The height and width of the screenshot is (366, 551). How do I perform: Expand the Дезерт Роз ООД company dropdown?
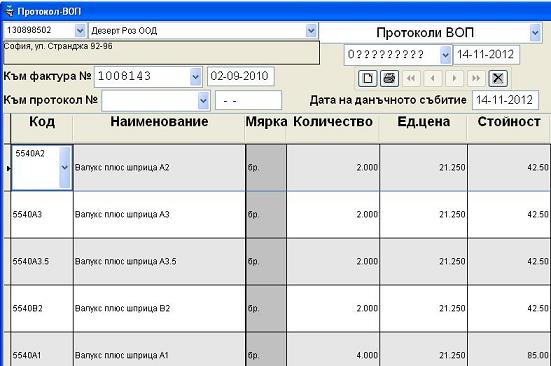click(x=311, y=31)
